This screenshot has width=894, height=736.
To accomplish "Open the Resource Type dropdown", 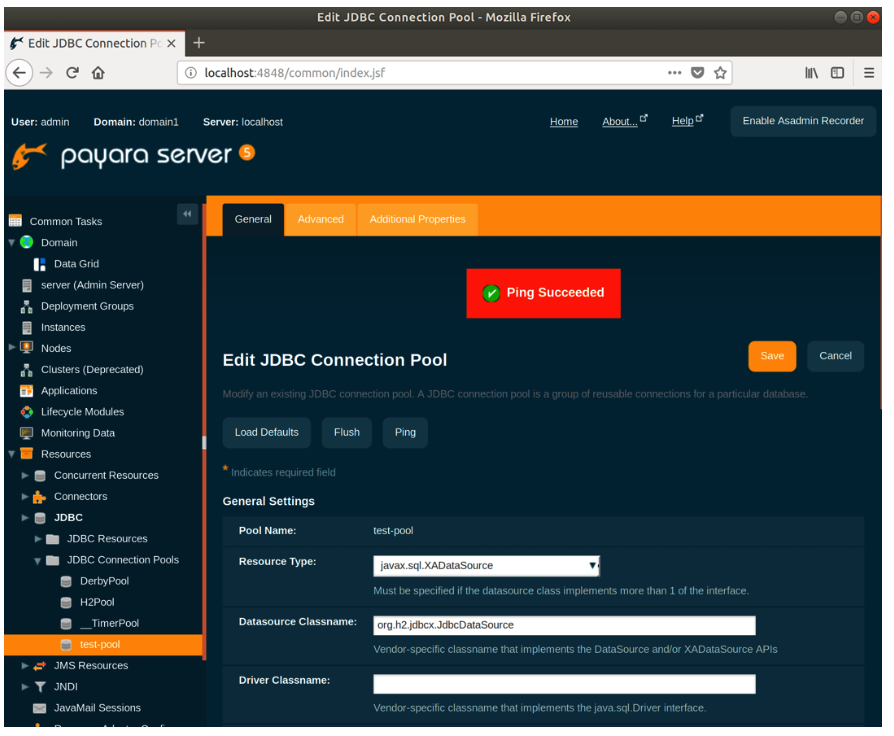I will click(x=486, y=566).
